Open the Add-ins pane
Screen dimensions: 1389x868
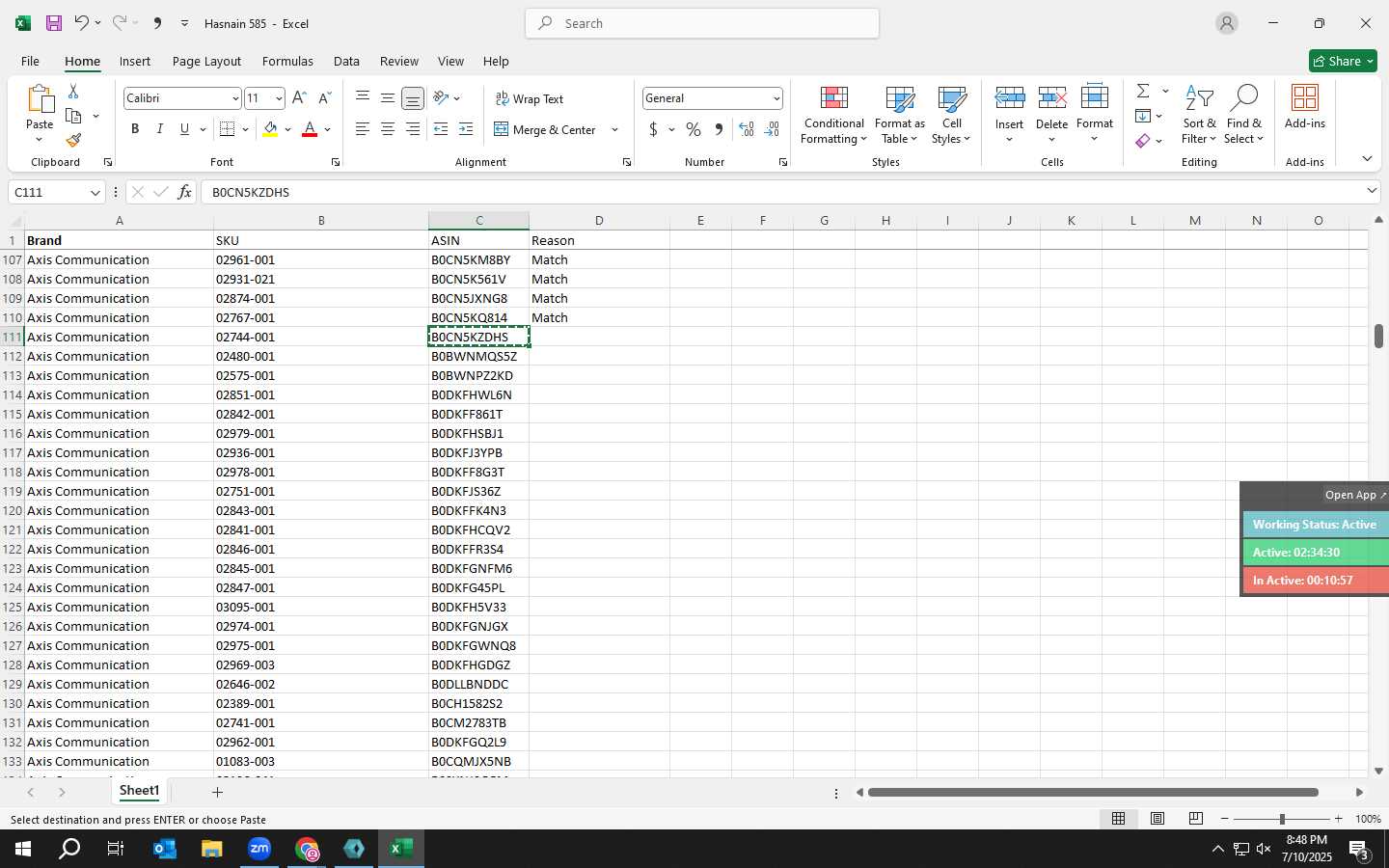(x=1305, y=107)
